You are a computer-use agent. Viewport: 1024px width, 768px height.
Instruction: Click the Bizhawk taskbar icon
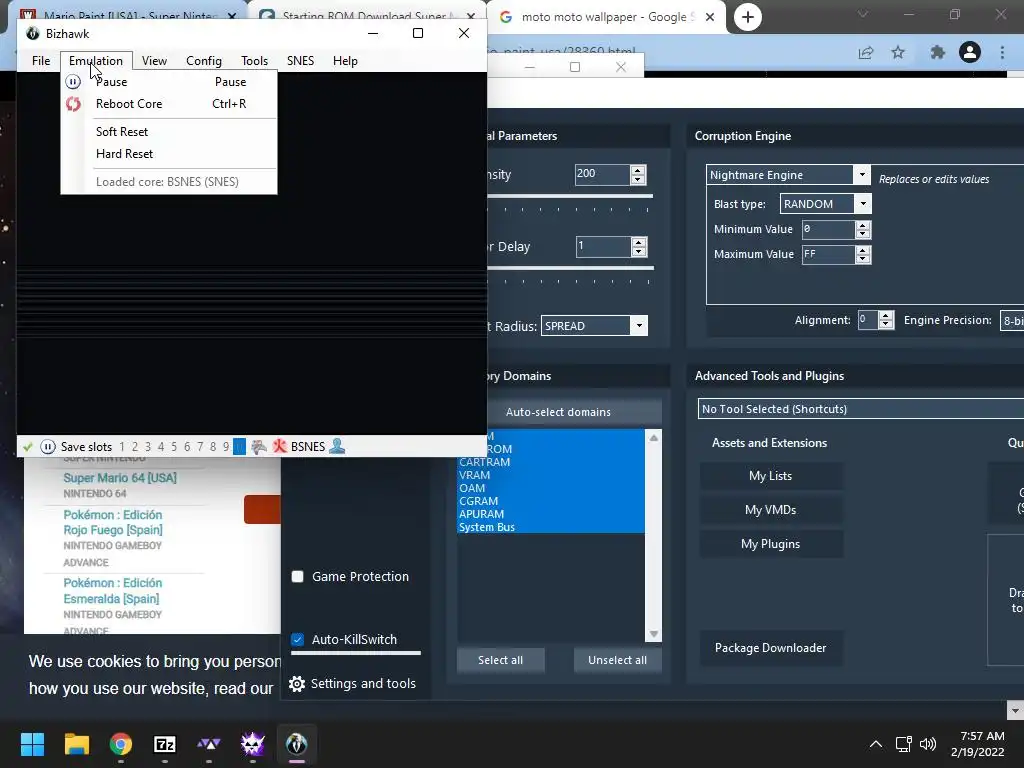296,744
